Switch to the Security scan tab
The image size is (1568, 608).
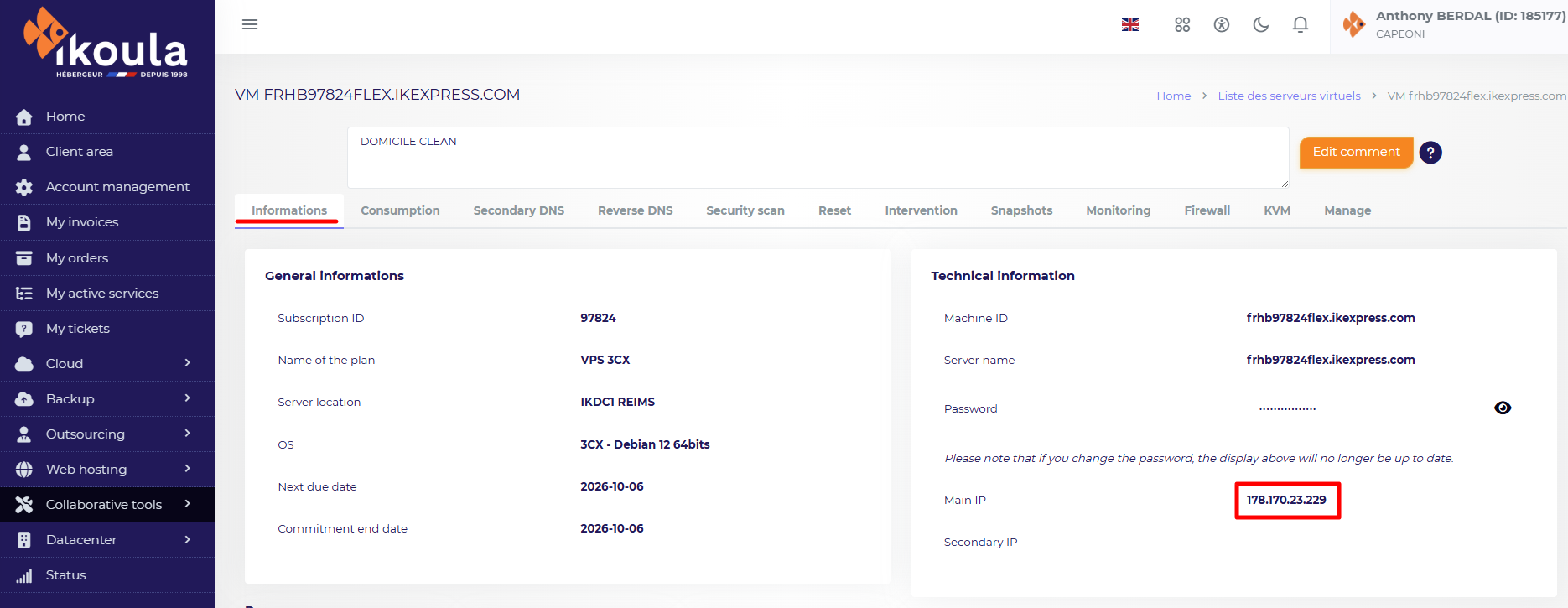[745, 210]
